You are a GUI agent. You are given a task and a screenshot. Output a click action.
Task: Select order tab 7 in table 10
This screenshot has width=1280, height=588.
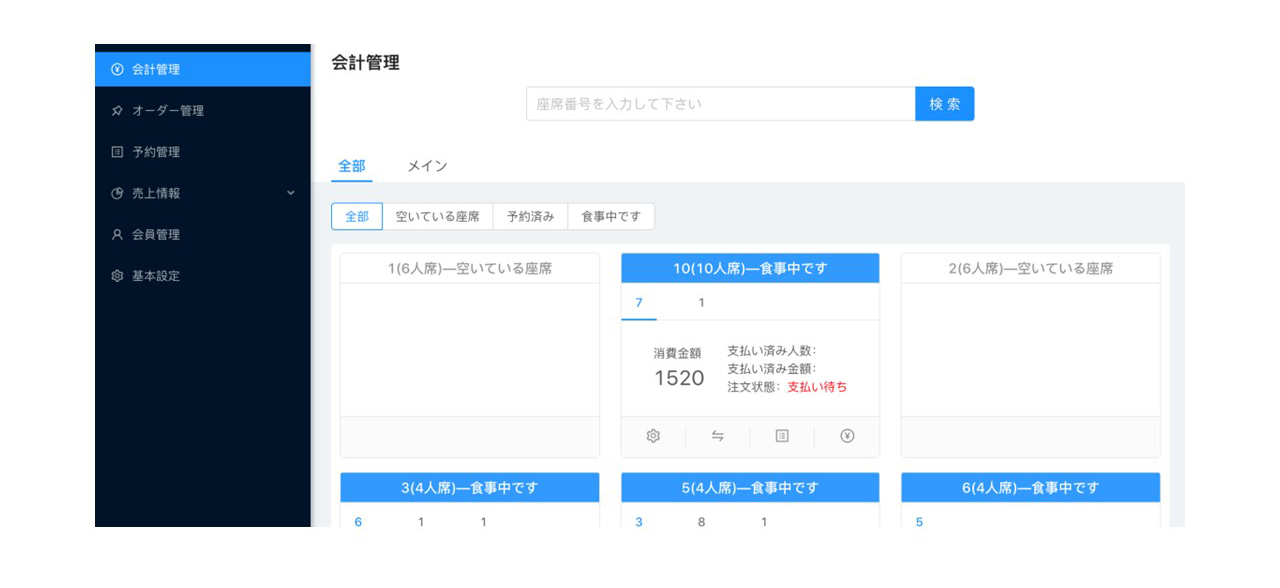(639, 303)
